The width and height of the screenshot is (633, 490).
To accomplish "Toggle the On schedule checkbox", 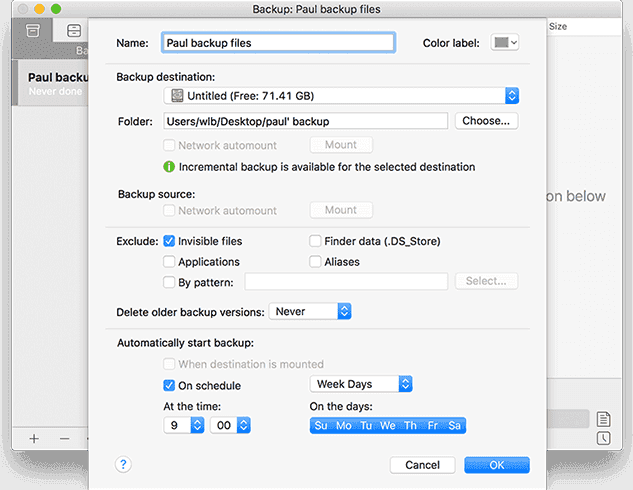I will 170,385.
